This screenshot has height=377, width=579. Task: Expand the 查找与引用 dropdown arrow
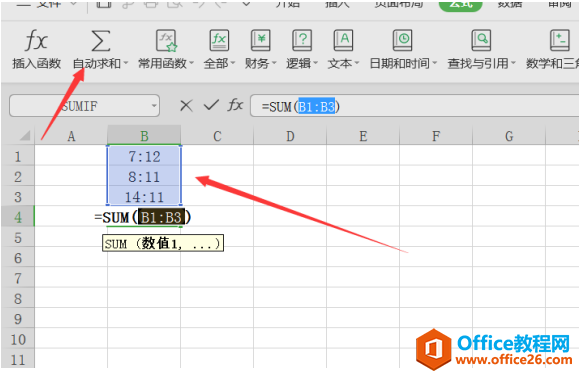pos(513,64)
